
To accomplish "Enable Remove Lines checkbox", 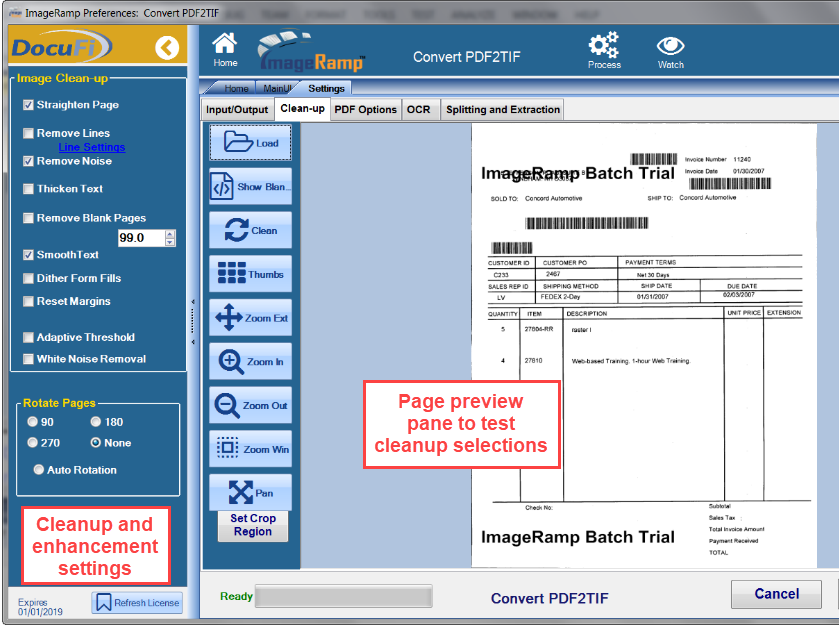I will 28,133.
